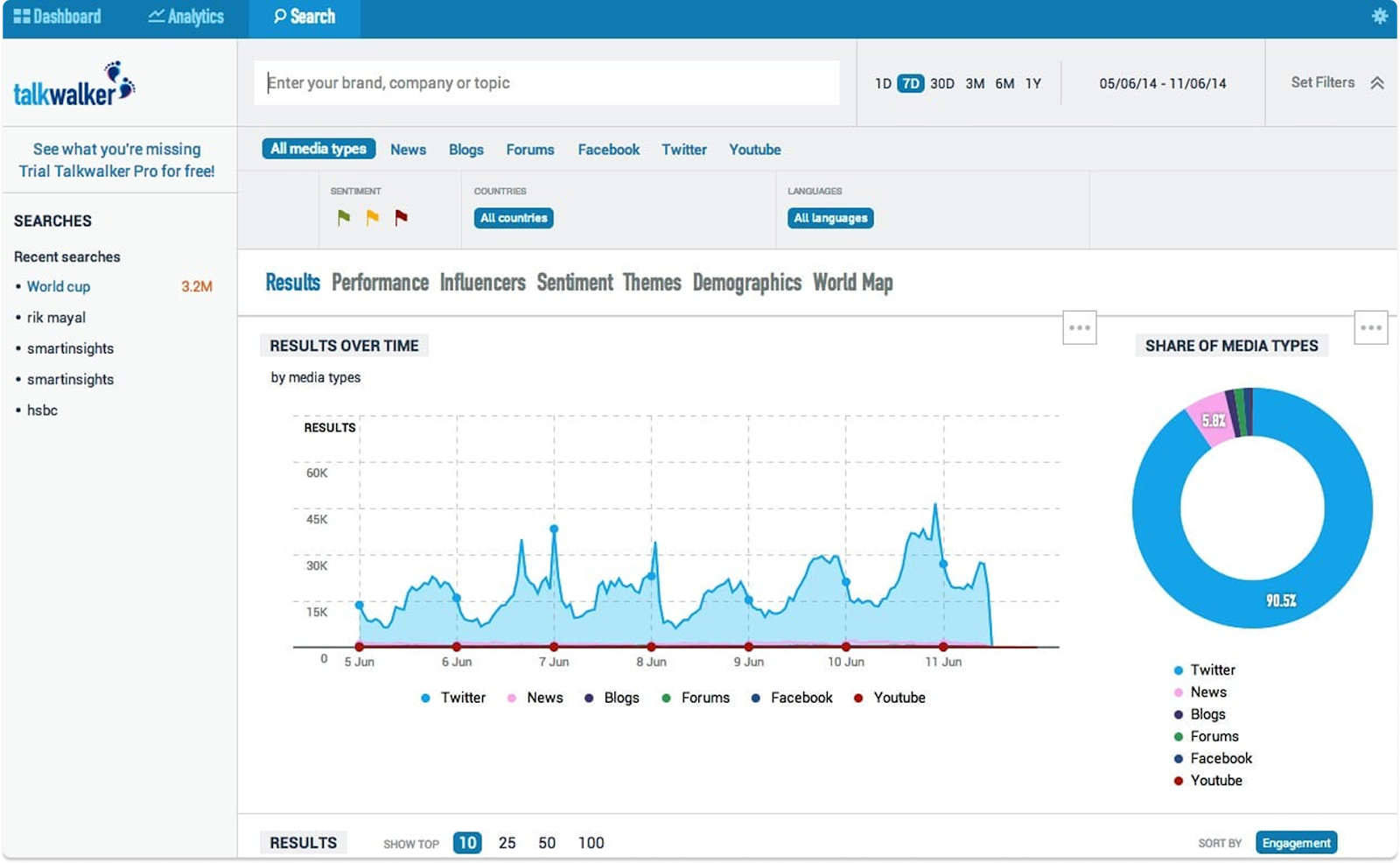Switch to the Sentiment tab
The height and width of the screenshot is (863, 1400).
click(x=574, y=283)
